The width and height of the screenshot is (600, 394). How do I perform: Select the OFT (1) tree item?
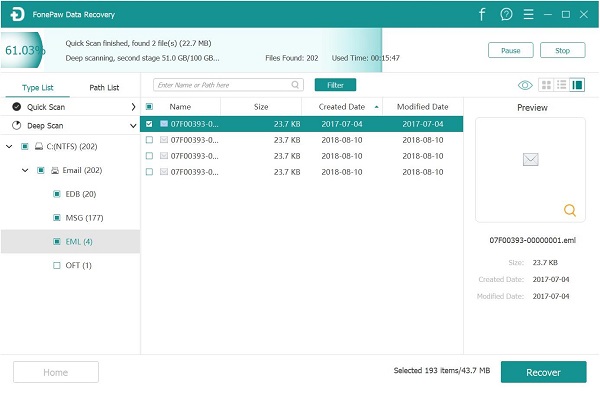[78, 265]
